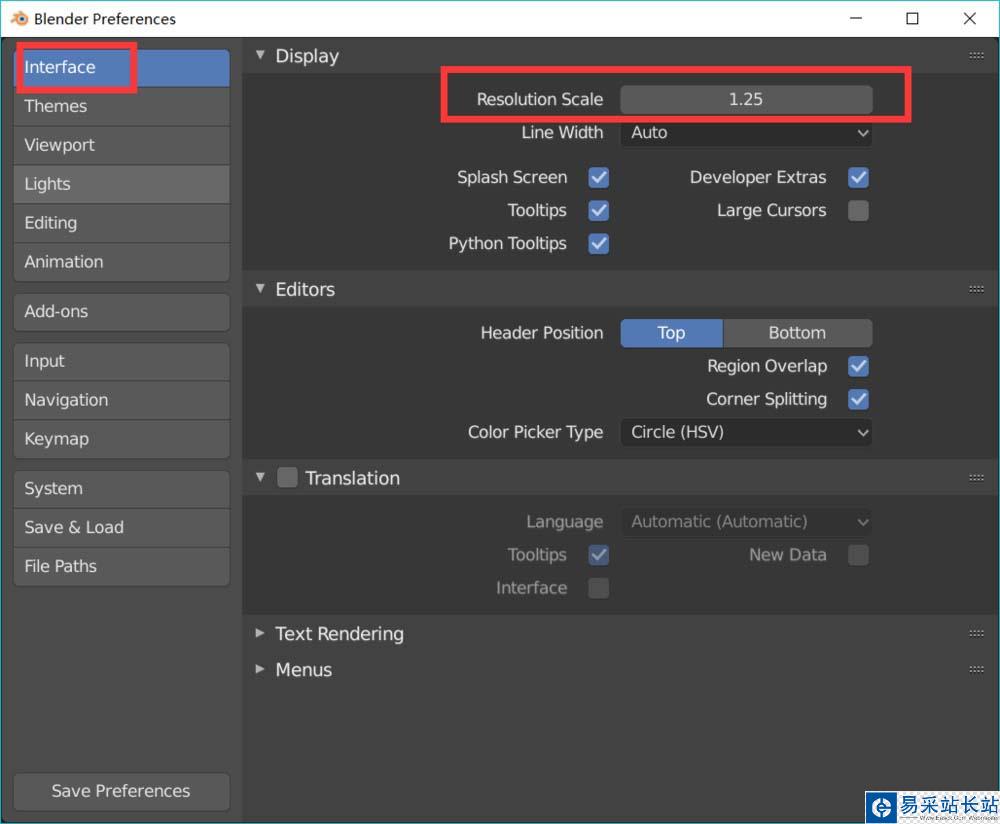
Task: Open the Viewport preferences
Action: (x=121, y=145)
